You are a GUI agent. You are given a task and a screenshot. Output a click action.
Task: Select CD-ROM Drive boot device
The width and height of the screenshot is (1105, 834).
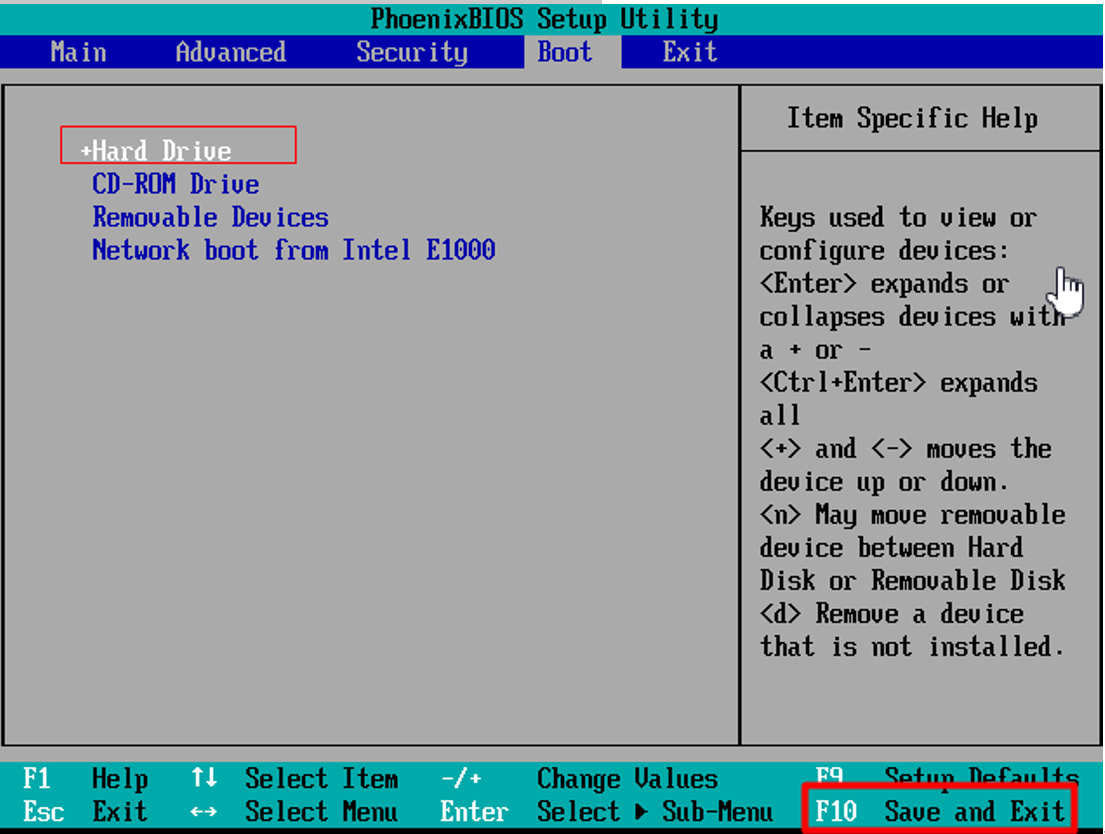click(175, 184)
